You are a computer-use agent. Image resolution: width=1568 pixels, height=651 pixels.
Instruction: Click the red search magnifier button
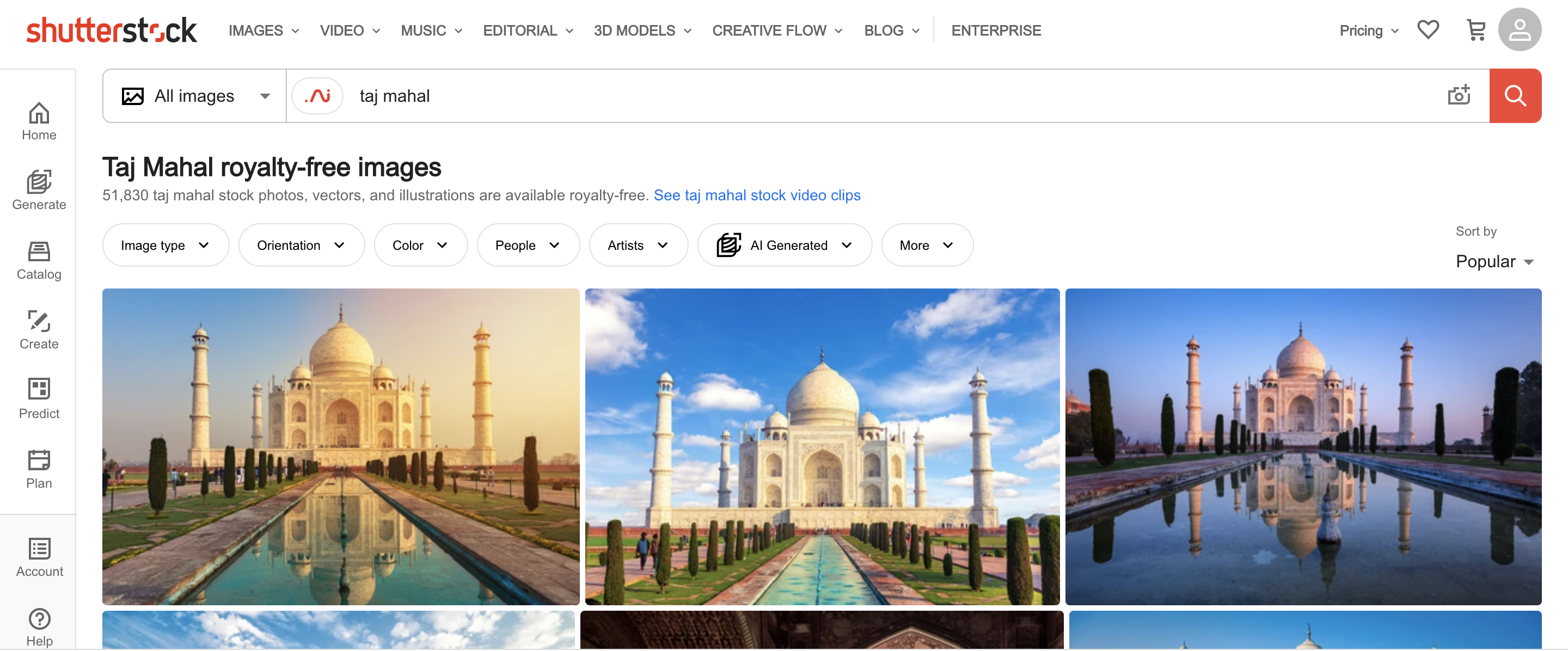(x=1515, y=96)
